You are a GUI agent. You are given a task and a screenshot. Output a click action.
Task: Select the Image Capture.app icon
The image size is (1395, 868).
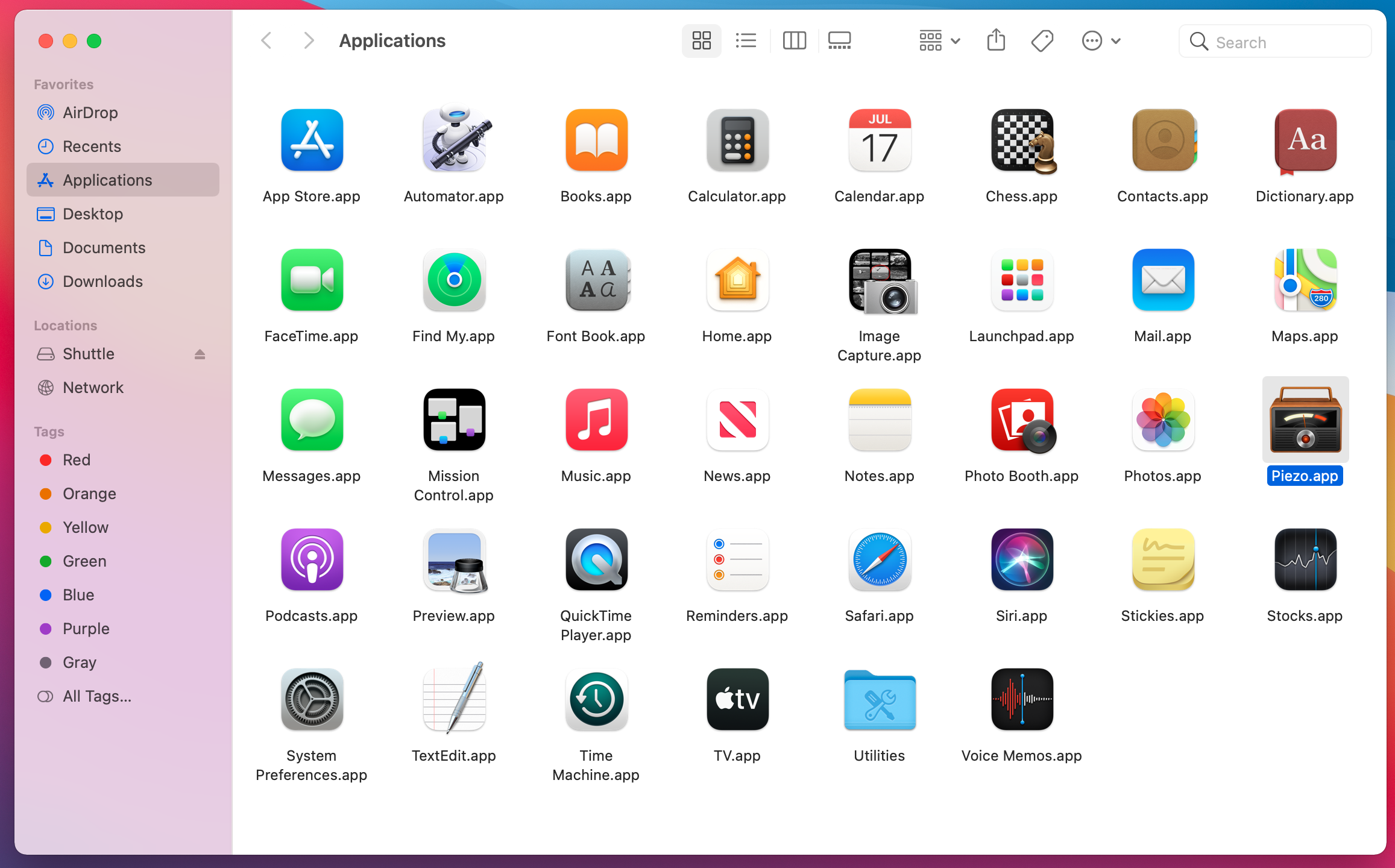click(882, 281)
